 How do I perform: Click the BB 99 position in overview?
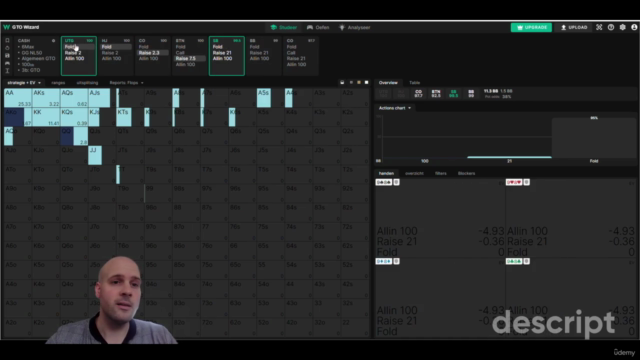(471, 93)
